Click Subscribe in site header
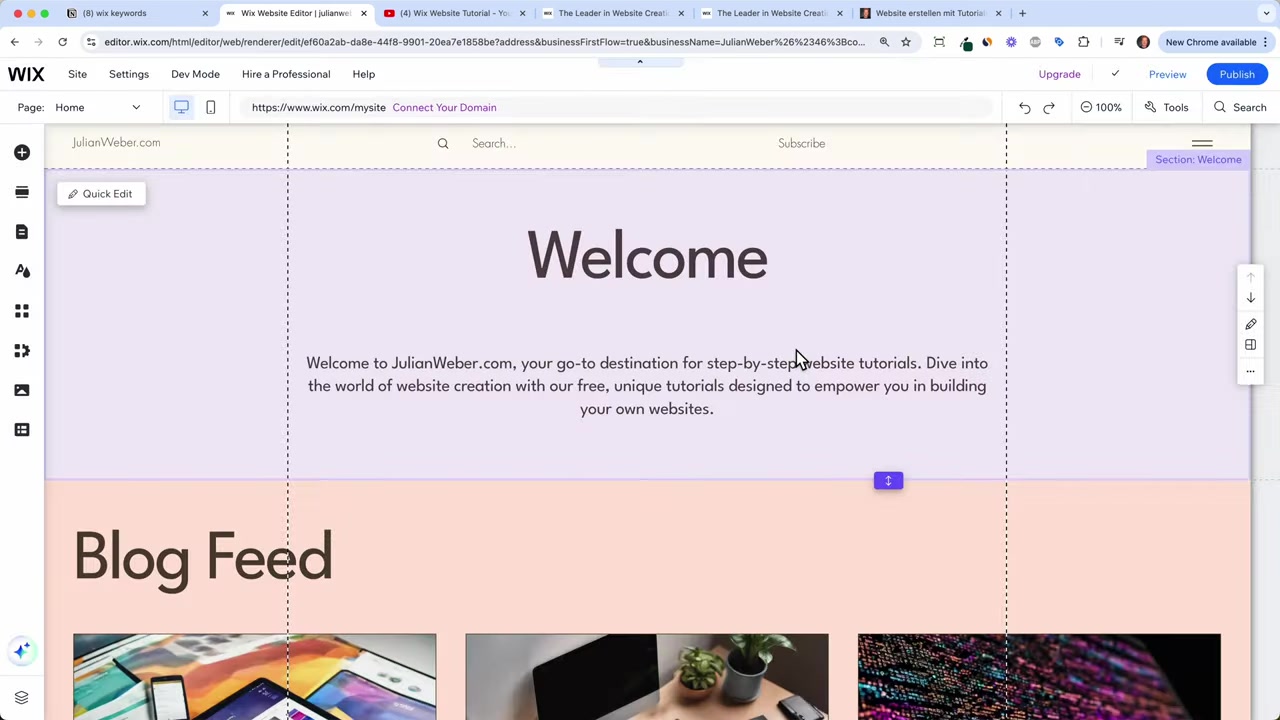 click(x=802, y=143)
